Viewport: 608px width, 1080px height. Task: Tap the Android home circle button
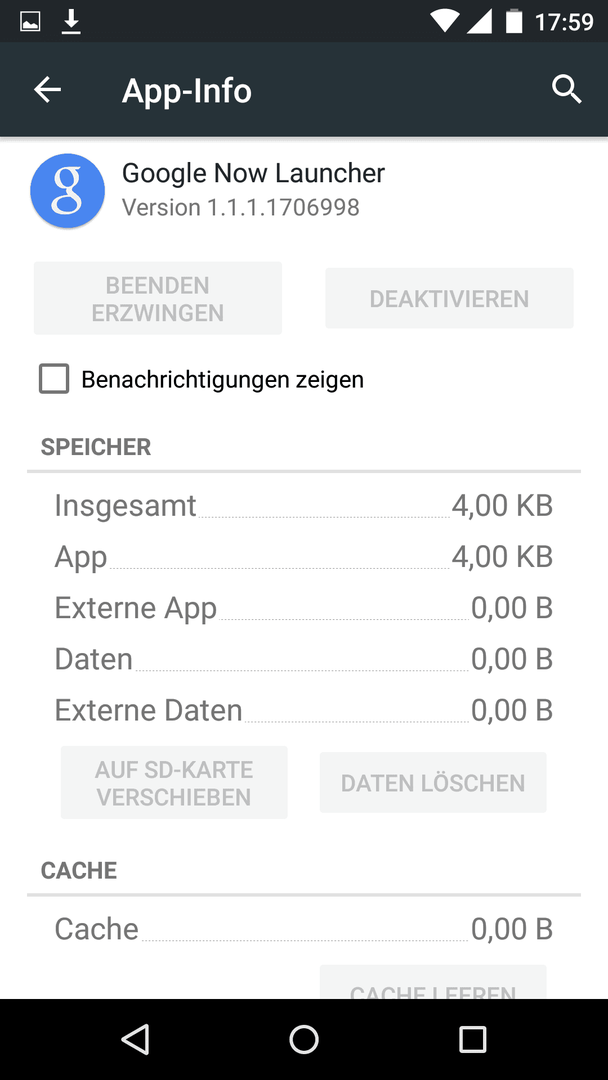(x=304, y=1039)
